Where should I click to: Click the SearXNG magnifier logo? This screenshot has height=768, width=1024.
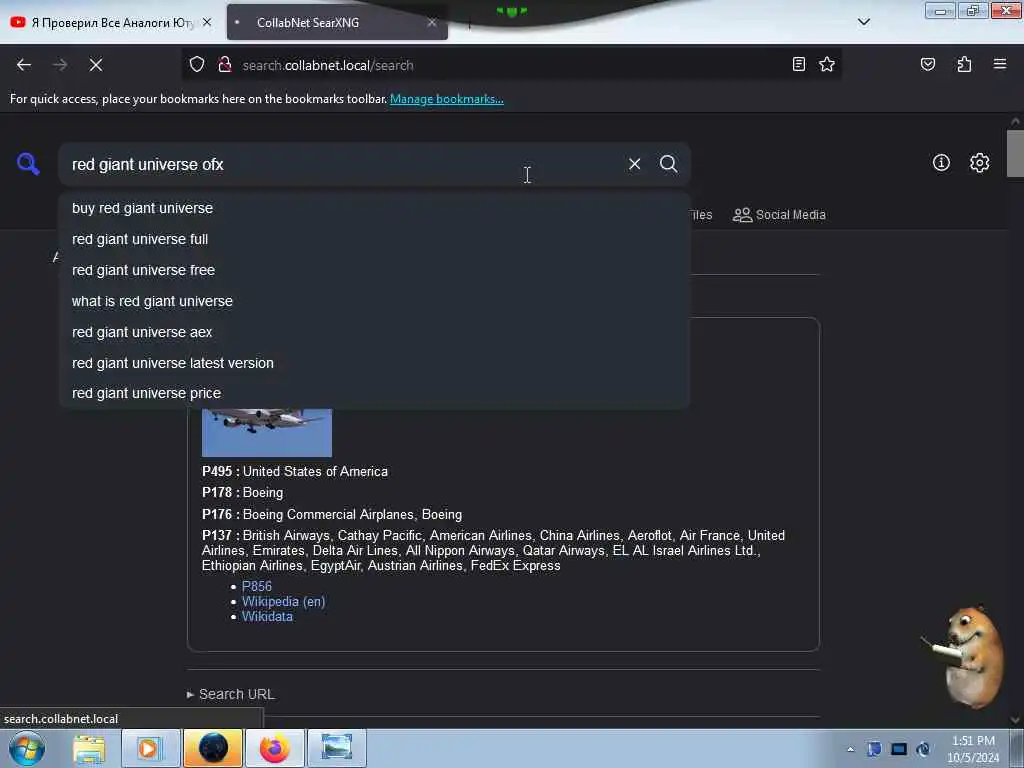28,163
